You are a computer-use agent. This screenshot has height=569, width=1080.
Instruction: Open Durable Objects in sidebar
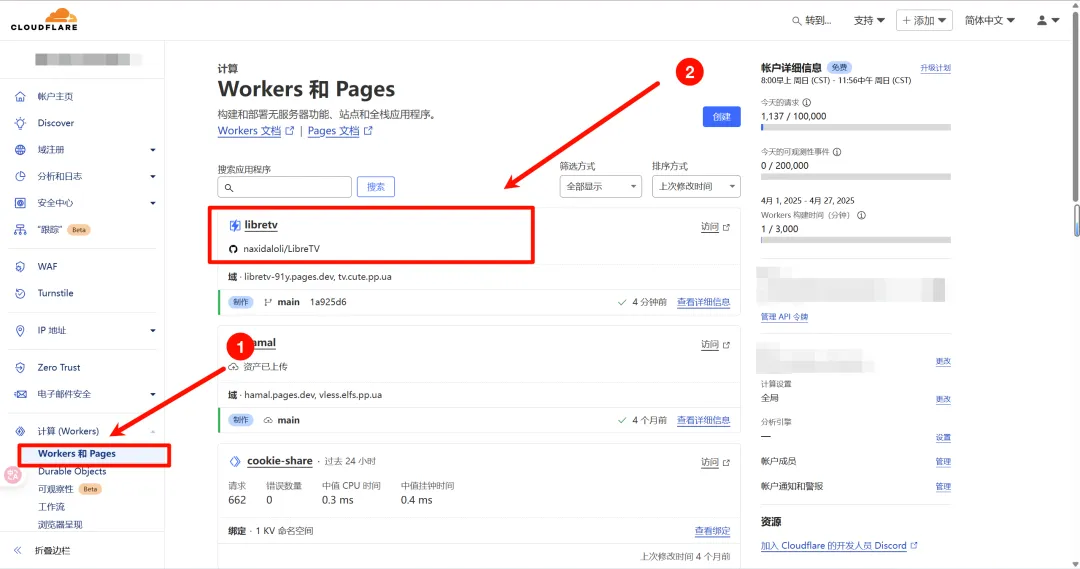point(72,472)
